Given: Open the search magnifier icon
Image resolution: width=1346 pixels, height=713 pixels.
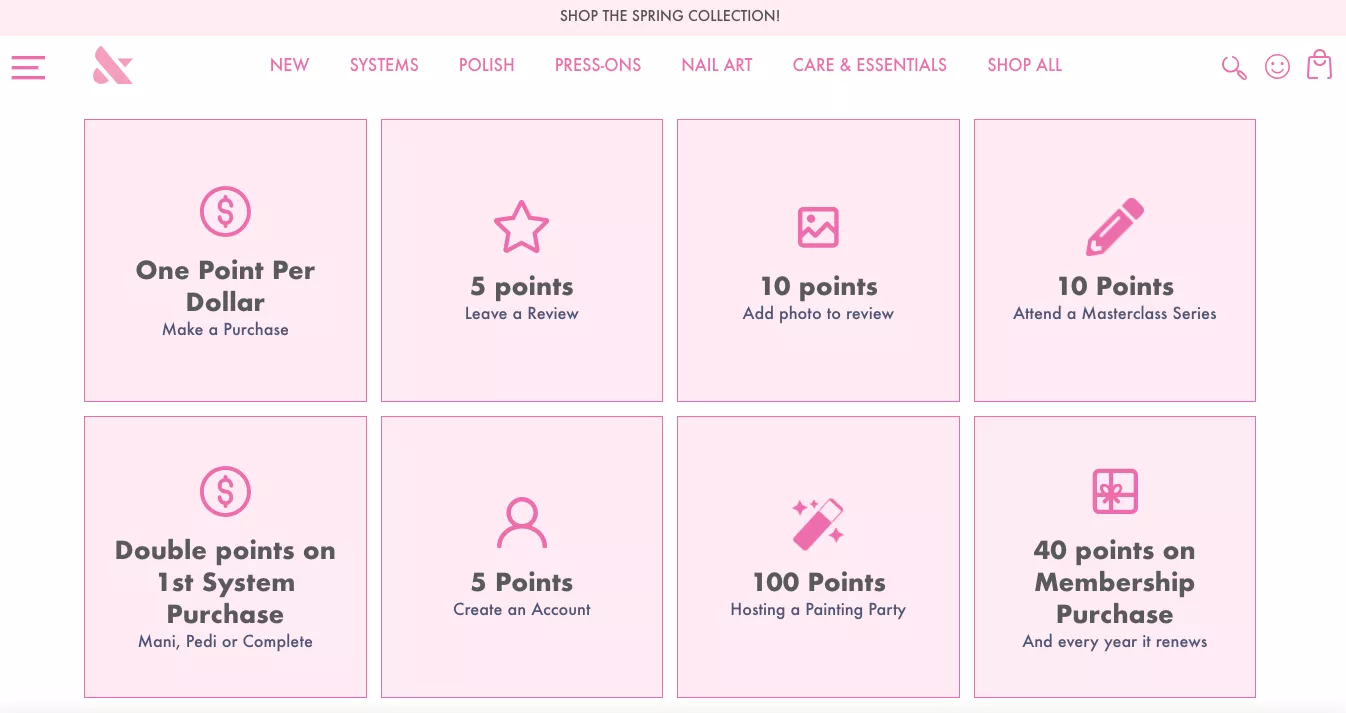Looking at the screenshot, I should click(1234, 67).
